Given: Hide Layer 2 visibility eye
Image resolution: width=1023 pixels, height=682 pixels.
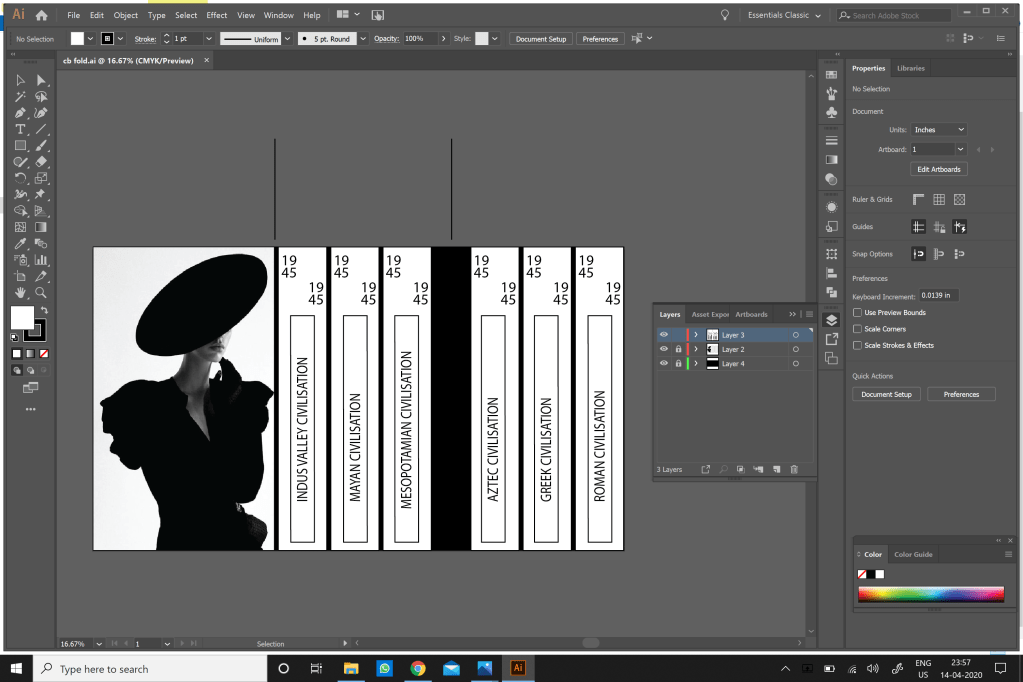Looking at the screenshot, I should pyautogui.click(x=664, y=349).
